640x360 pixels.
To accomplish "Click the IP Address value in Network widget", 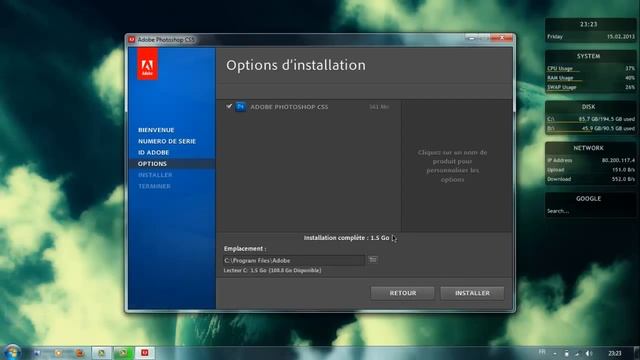I will pos(618,160).
